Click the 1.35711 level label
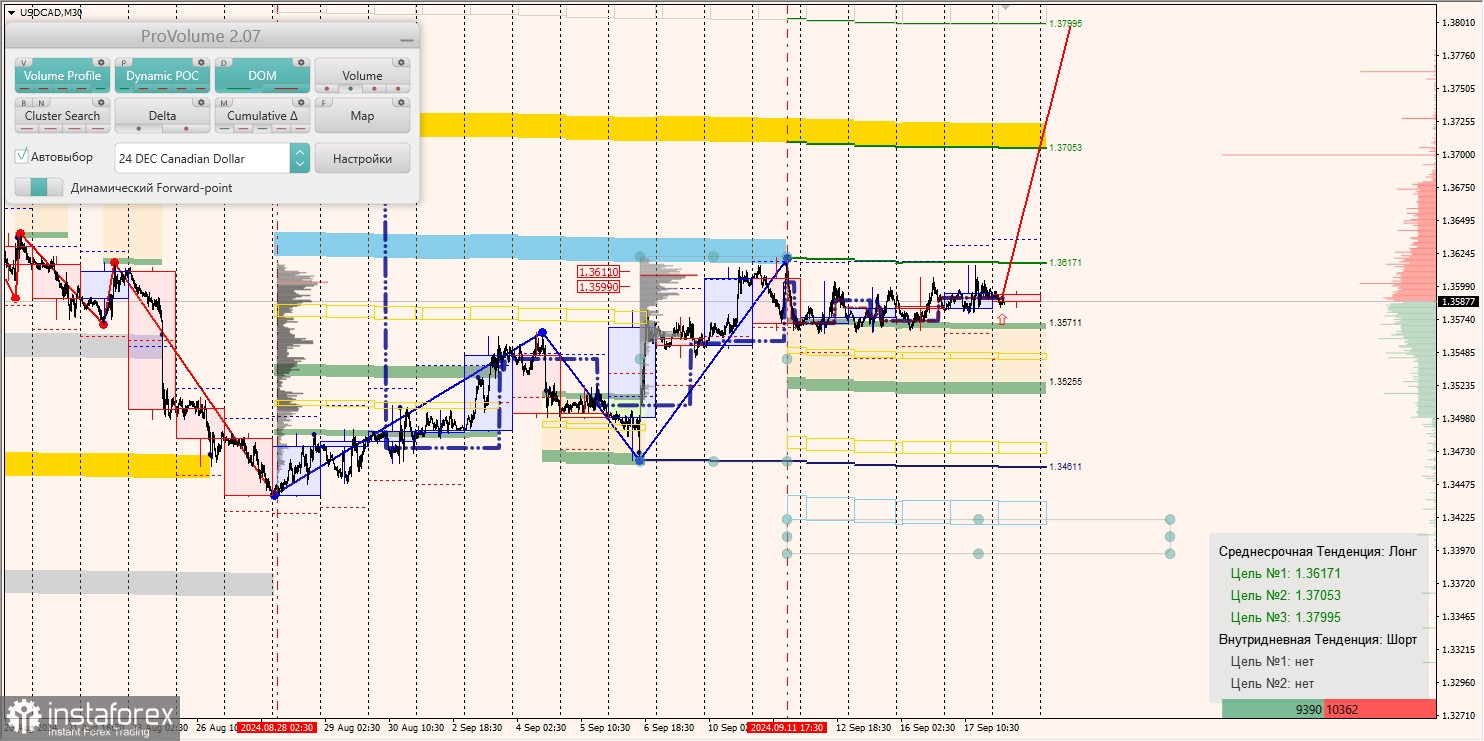This screenshot has height=741, width=1484. coord(1065,323)
